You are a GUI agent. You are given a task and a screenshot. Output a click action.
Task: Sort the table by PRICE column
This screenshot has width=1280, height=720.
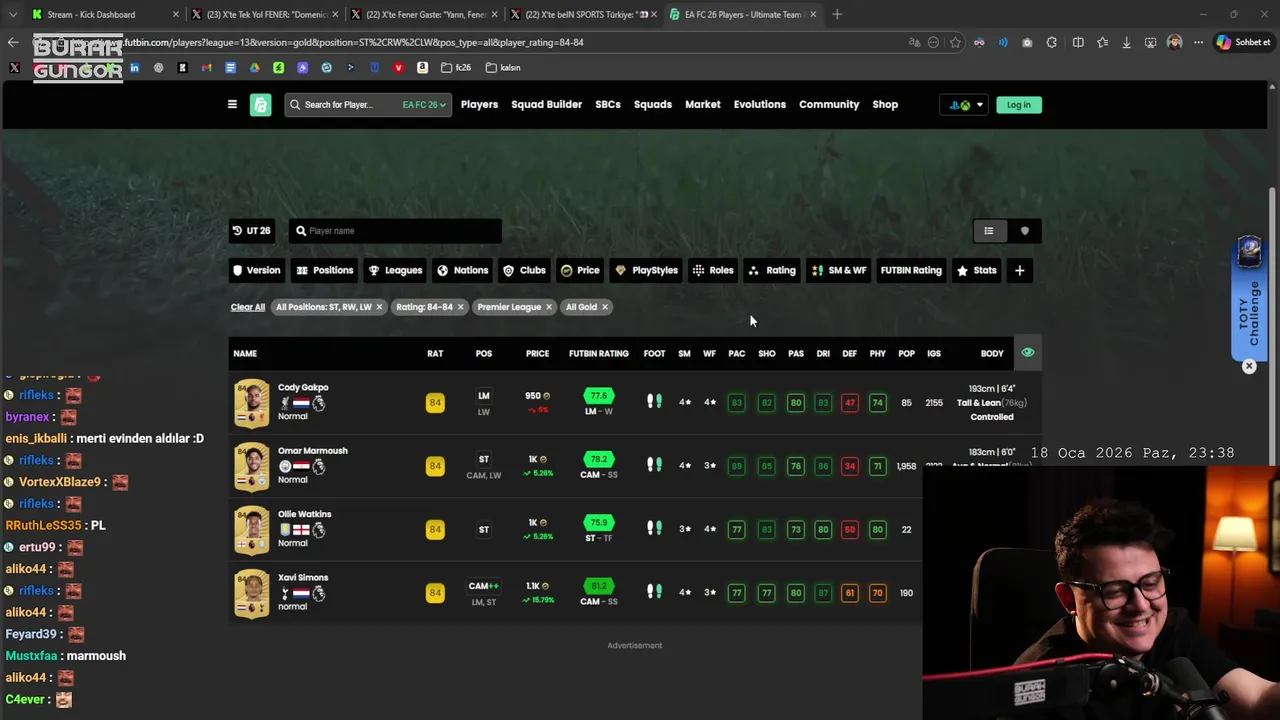pyautogui.click(x=537, y=353)
